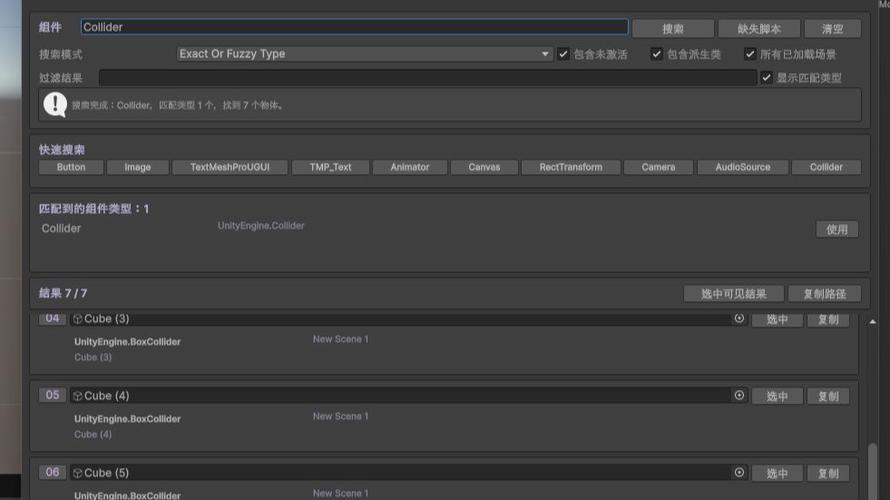Viewport: 890px width, 500px height.
Task: Click the cube object icon beside Cube (3)
Action: click(78, 319)
